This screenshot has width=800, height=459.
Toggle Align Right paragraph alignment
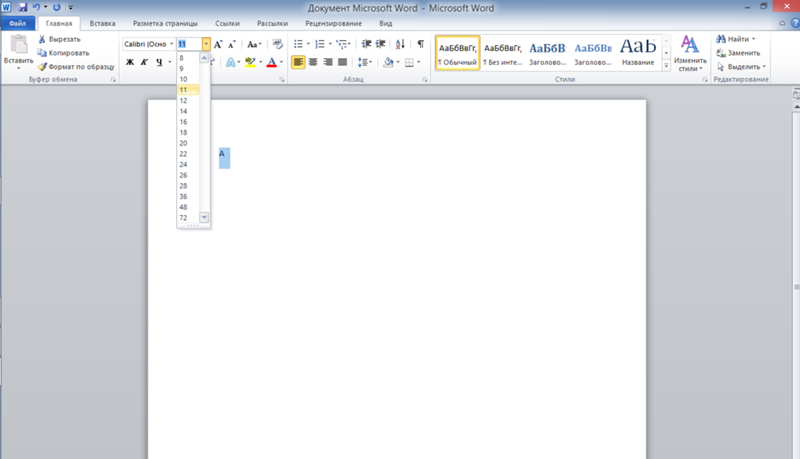[x=328, y=62]
